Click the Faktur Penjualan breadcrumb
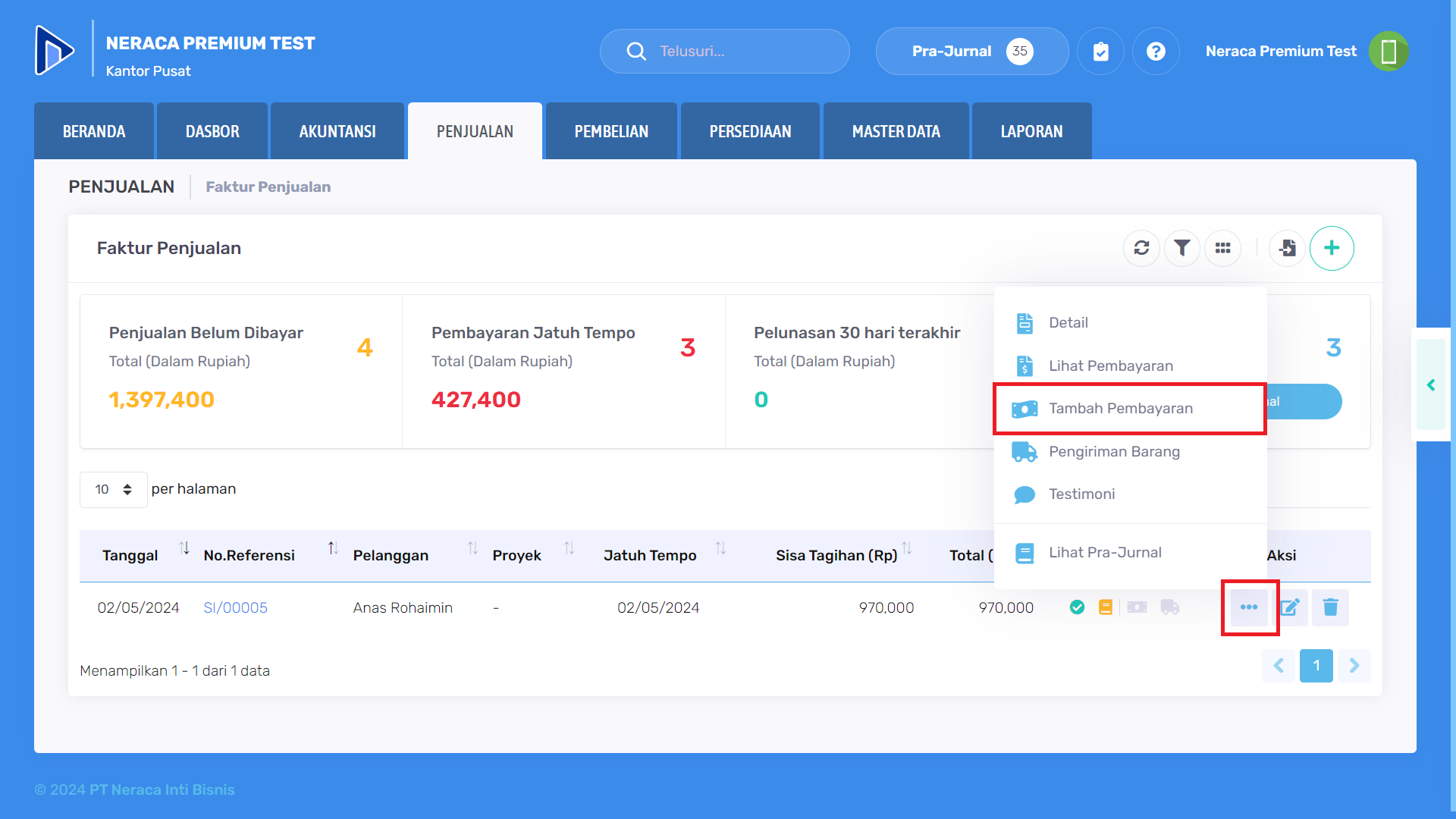Viewport: 1456px width, 819px height. click(268, 187)
